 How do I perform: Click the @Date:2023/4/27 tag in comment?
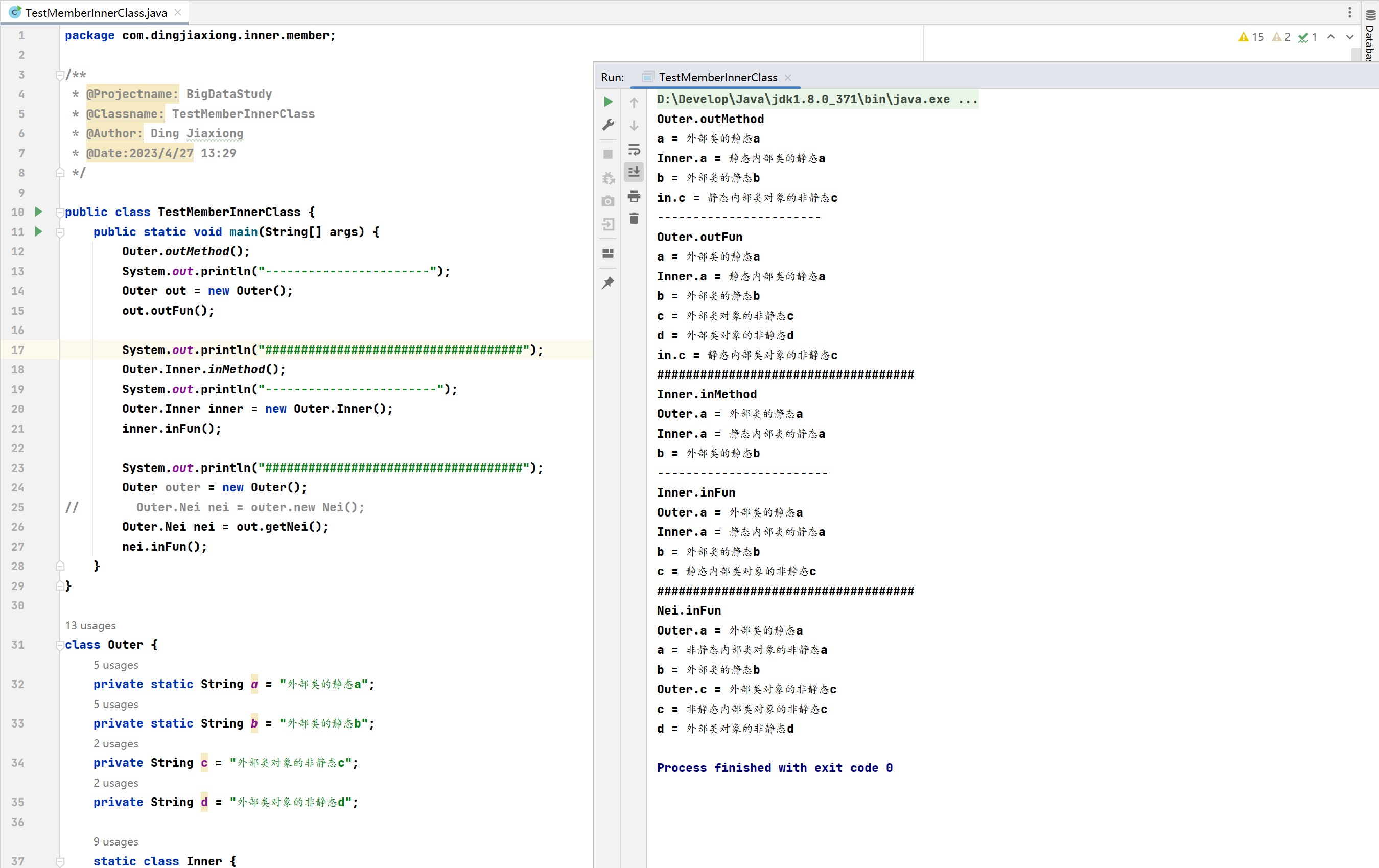[x=139, y=153]
